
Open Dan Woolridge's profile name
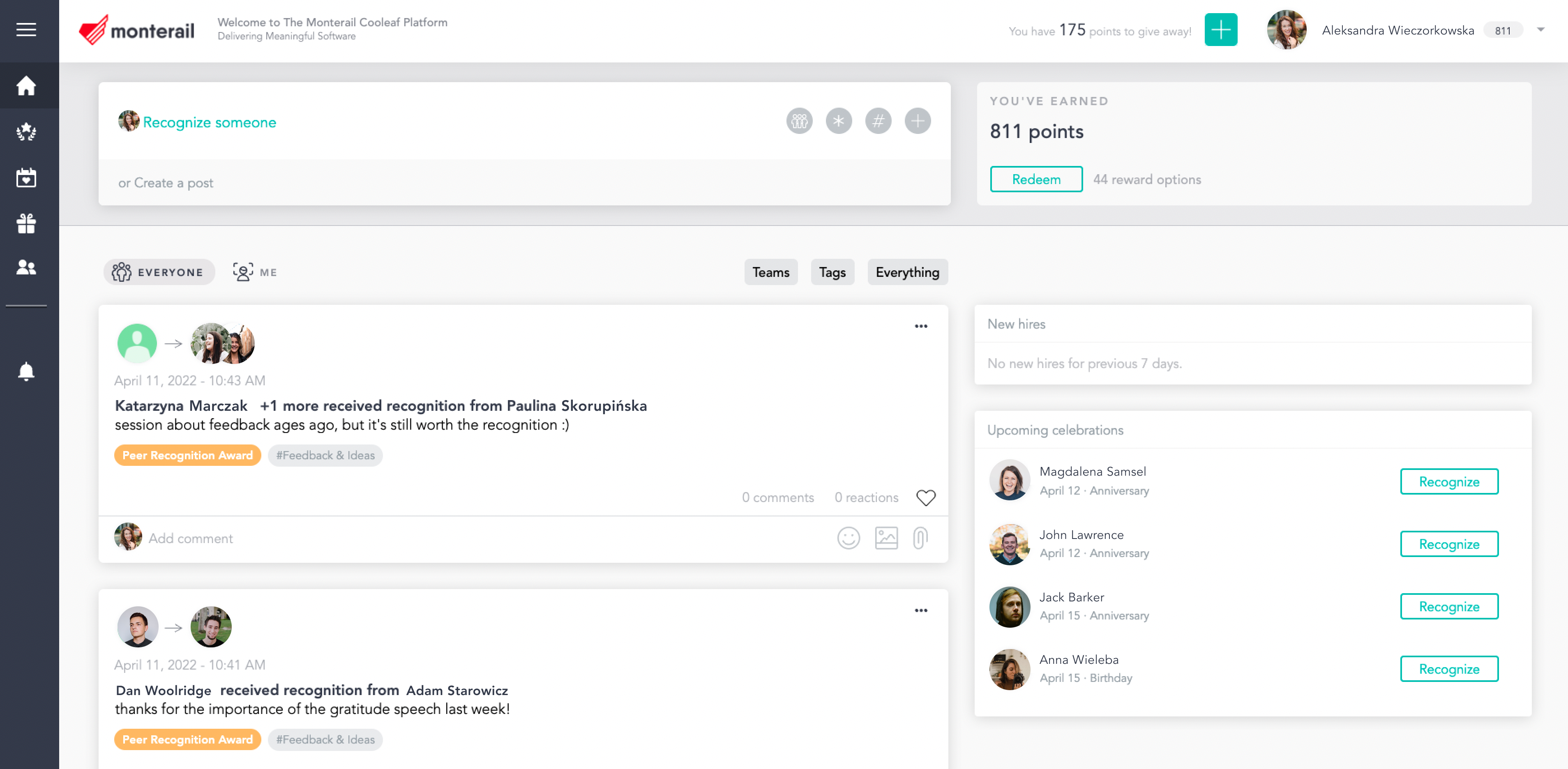pyautogui.click(x=163, y=691)
